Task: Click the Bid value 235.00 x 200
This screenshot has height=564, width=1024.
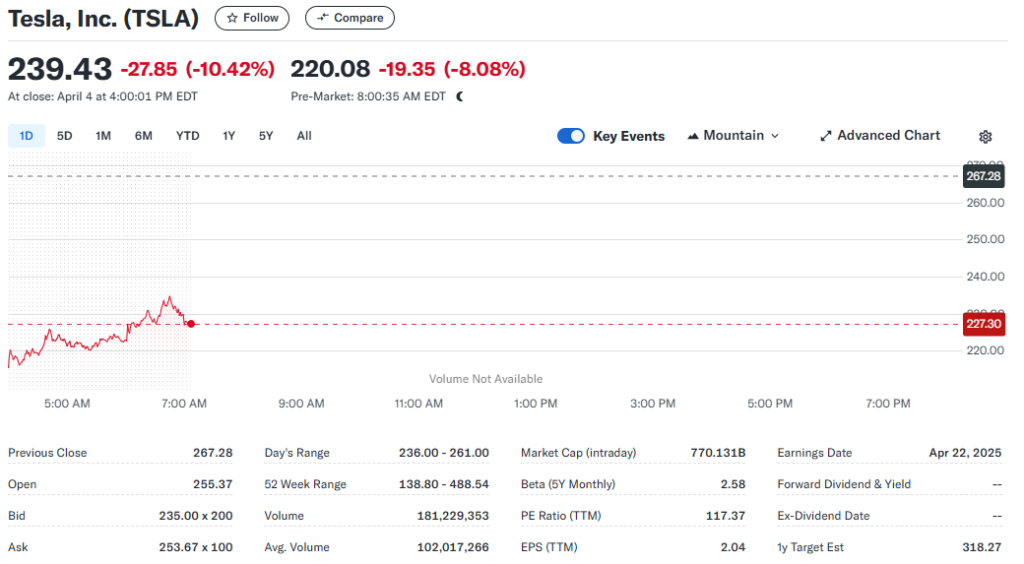Action: [x=196, y=516]
